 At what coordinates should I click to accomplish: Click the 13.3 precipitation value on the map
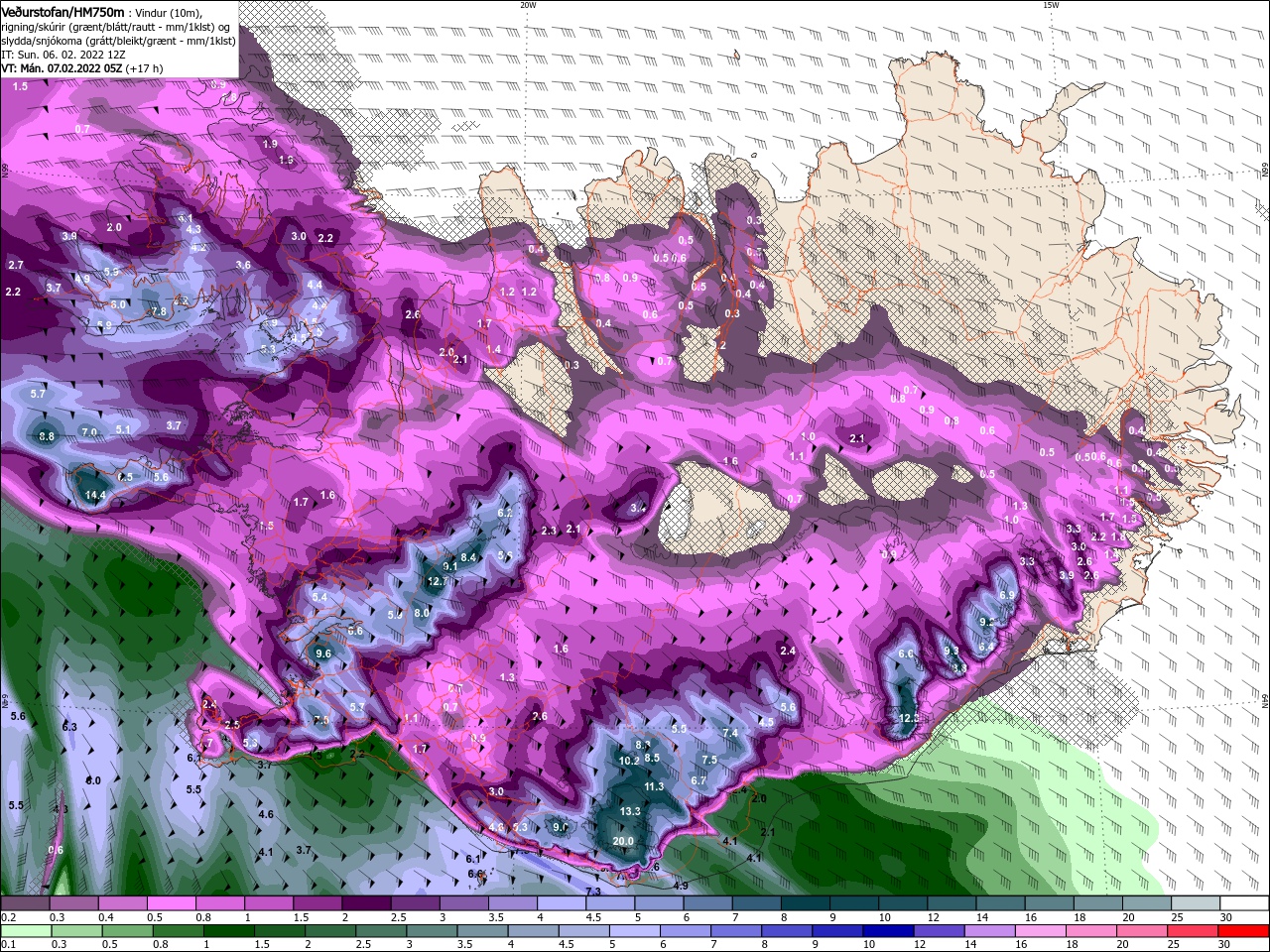630,810
